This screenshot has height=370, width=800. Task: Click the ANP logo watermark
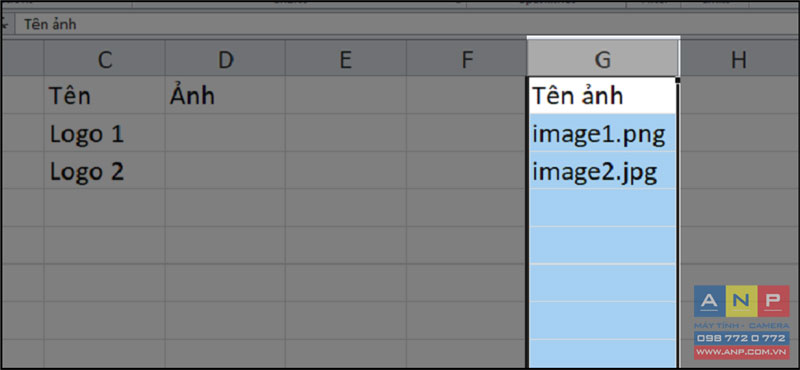(x=741, y=301)
